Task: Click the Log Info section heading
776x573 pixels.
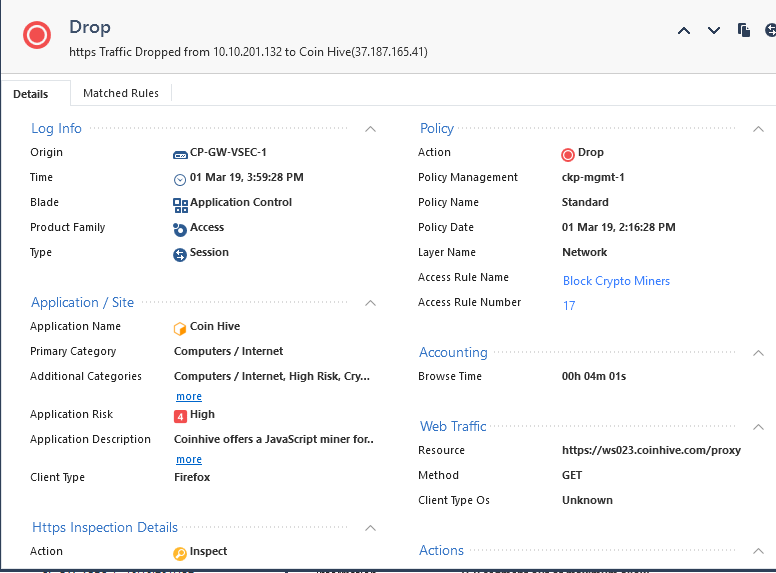Action: click(x=56, y=128)
